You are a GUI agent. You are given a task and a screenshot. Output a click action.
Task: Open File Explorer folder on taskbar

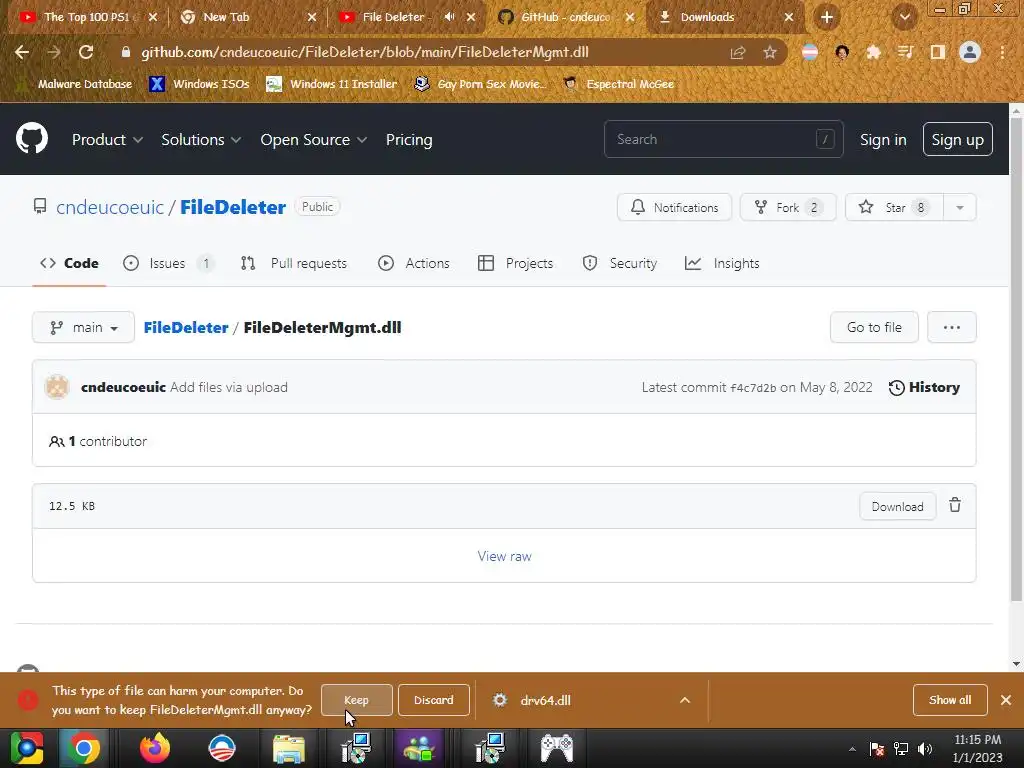(289, 748)
